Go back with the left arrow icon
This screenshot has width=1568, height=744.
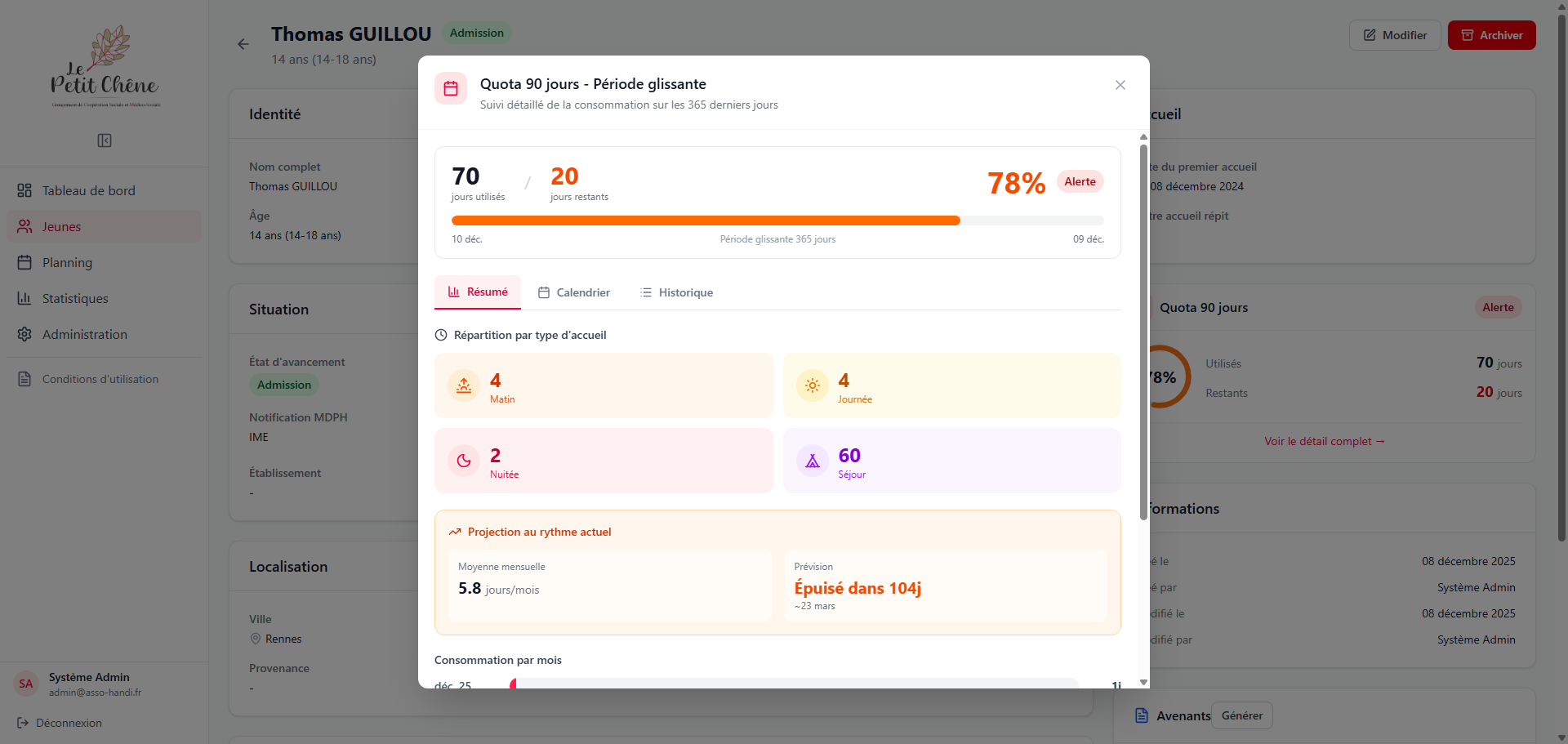[243, 44]
